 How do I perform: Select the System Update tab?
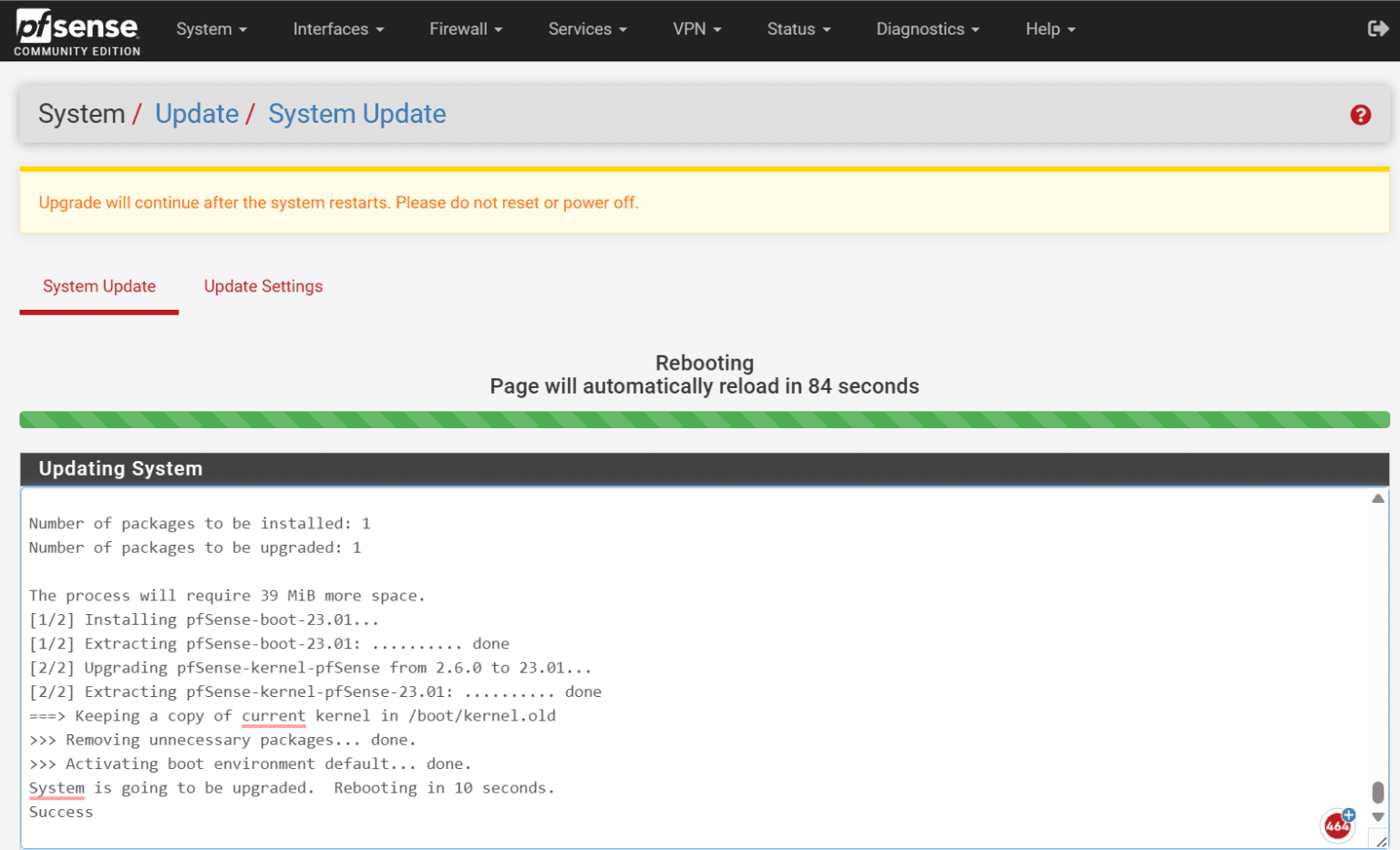tap(98, 286)
